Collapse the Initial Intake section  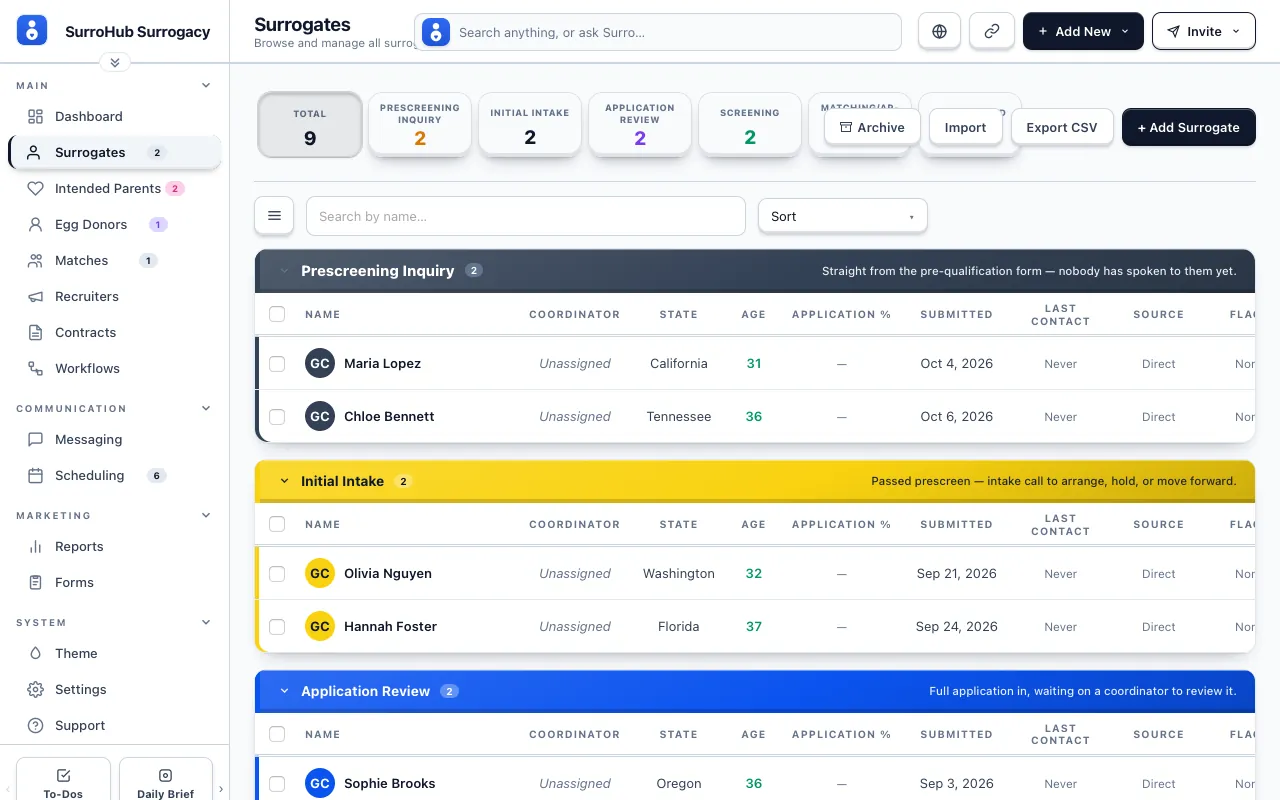(x=284, y=481)
